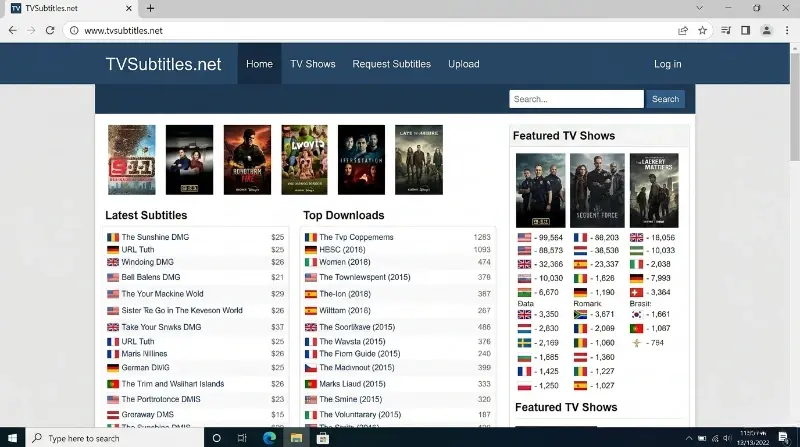Click the site info icon in address bar
This screenshot has width=800, height=447.
point(74,31)
